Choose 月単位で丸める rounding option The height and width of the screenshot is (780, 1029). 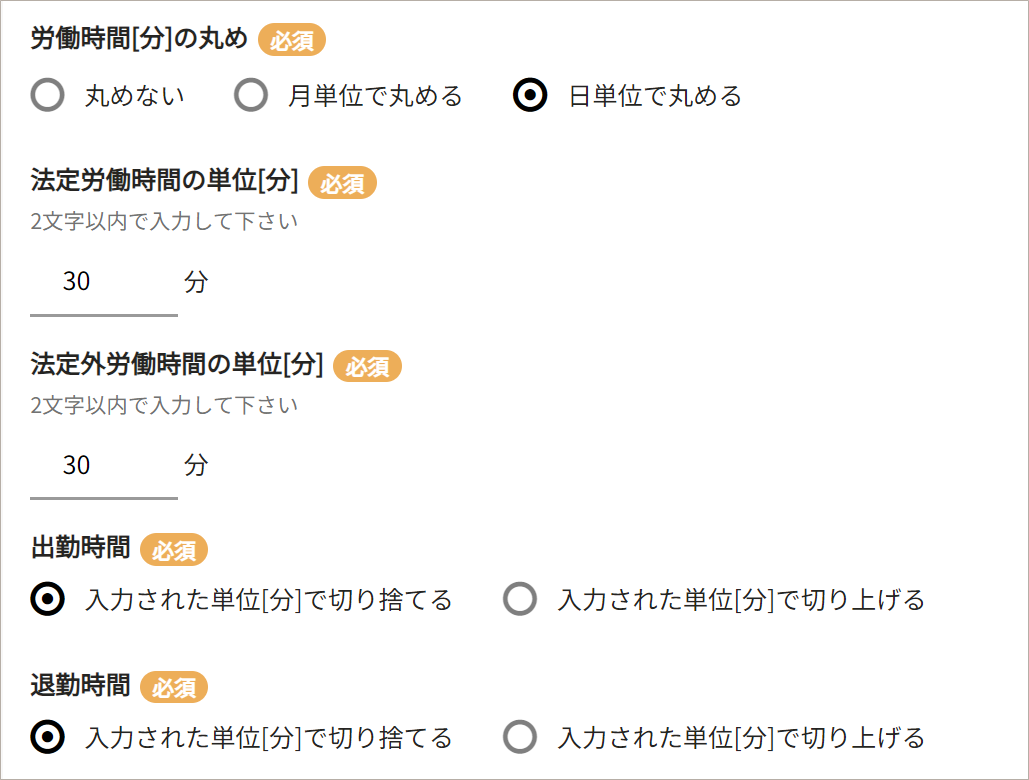[x=250, y=96]
